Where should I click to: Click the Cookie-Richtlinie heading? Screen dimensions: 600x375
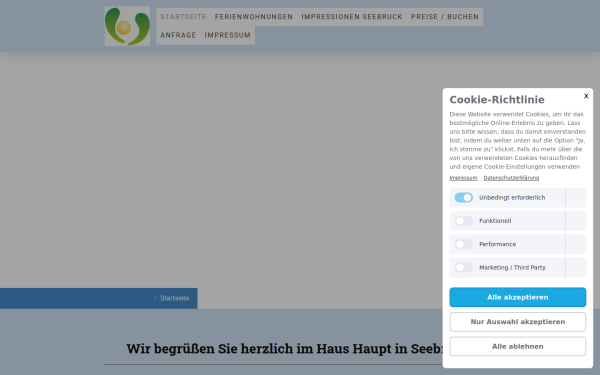click(497, 99)
